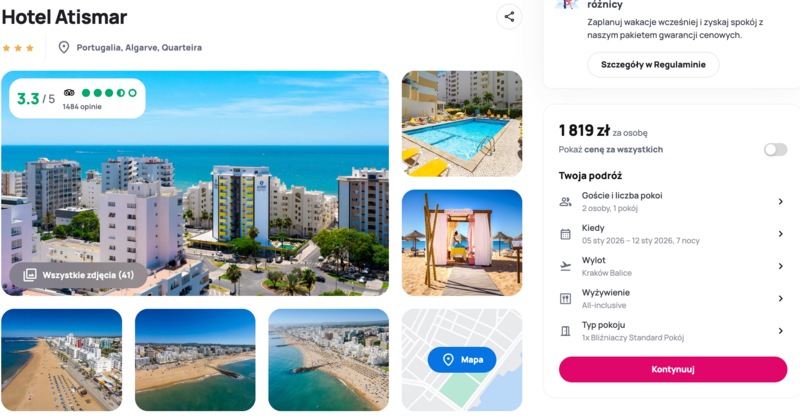Viewport: 800px width, 420px height.
Task: Expand Goście i liczba pokoi chevron
Action: (781, 202)
